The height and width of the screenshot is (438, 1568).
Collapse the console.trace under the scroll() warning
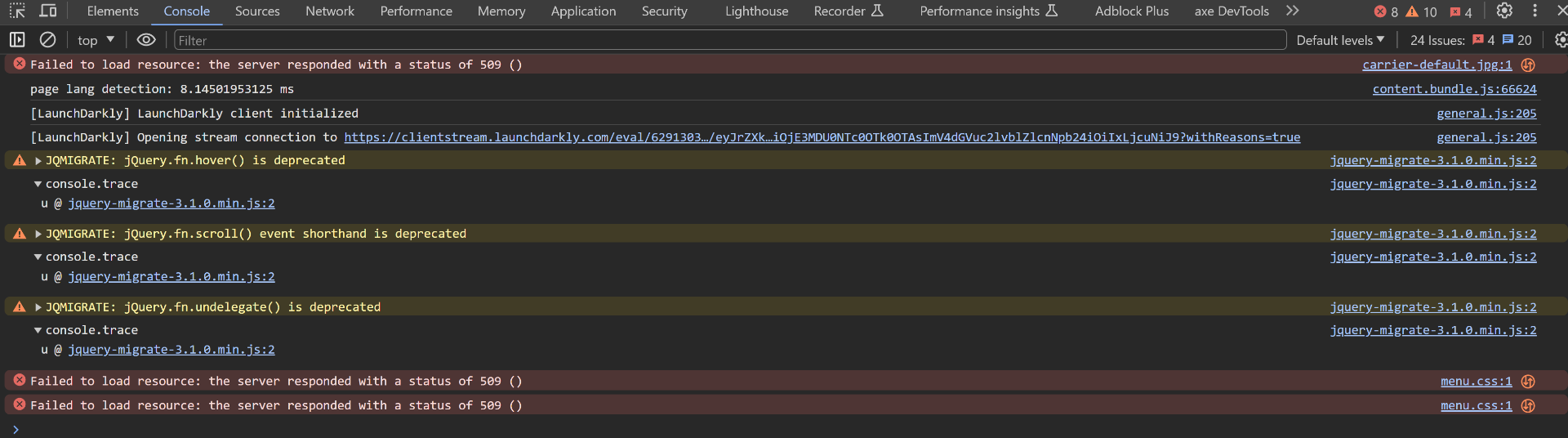pos(38,257)
